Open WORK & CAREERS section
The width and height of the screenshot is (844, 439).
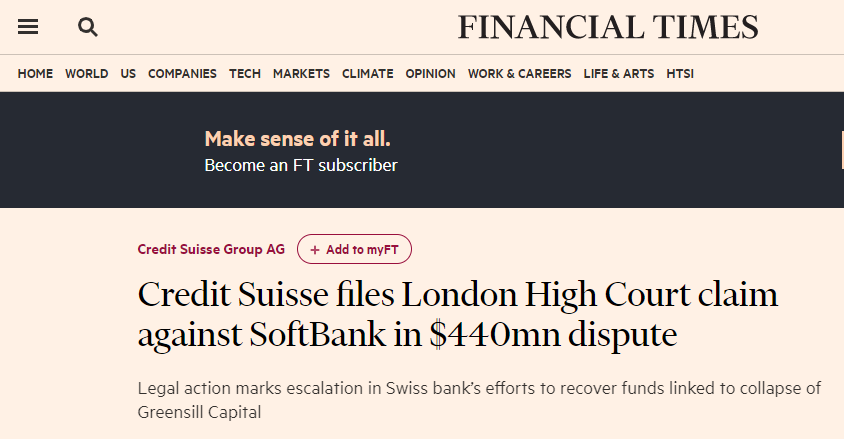coord(519,74)
